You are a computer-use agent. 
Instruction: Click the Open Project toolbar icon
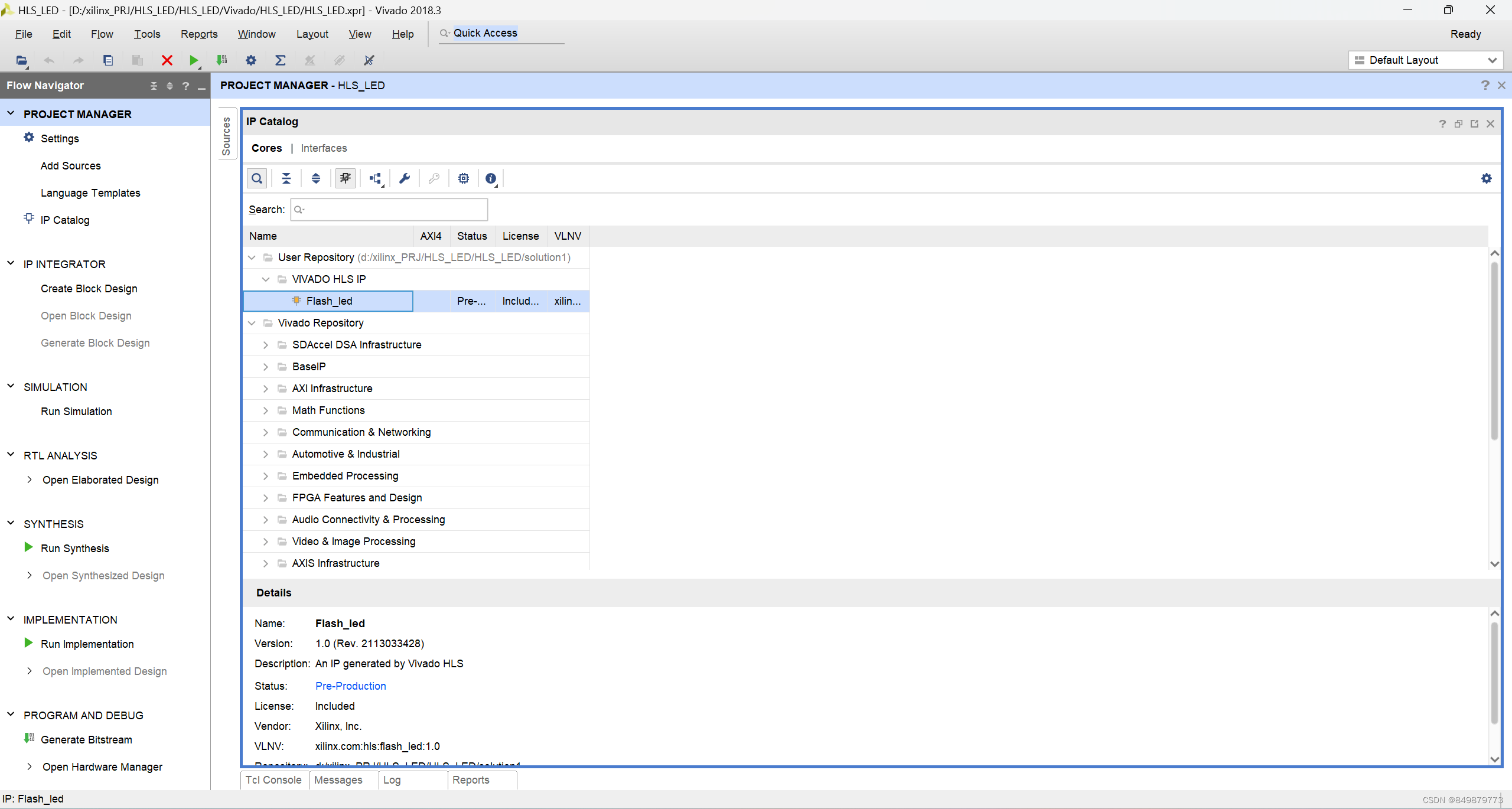21,60
